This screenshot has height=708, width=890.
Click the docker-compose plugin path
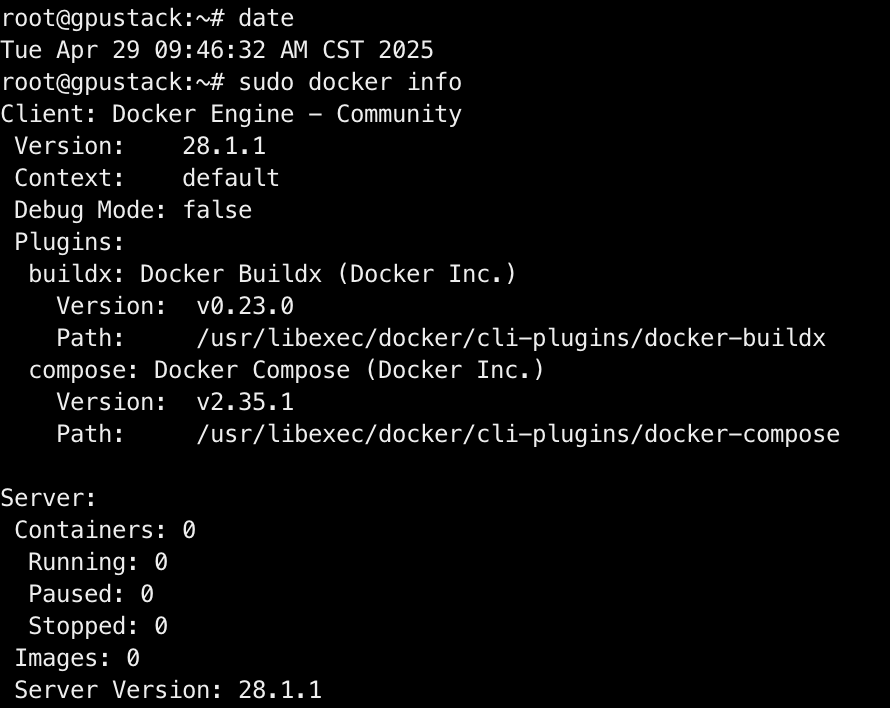518,434
